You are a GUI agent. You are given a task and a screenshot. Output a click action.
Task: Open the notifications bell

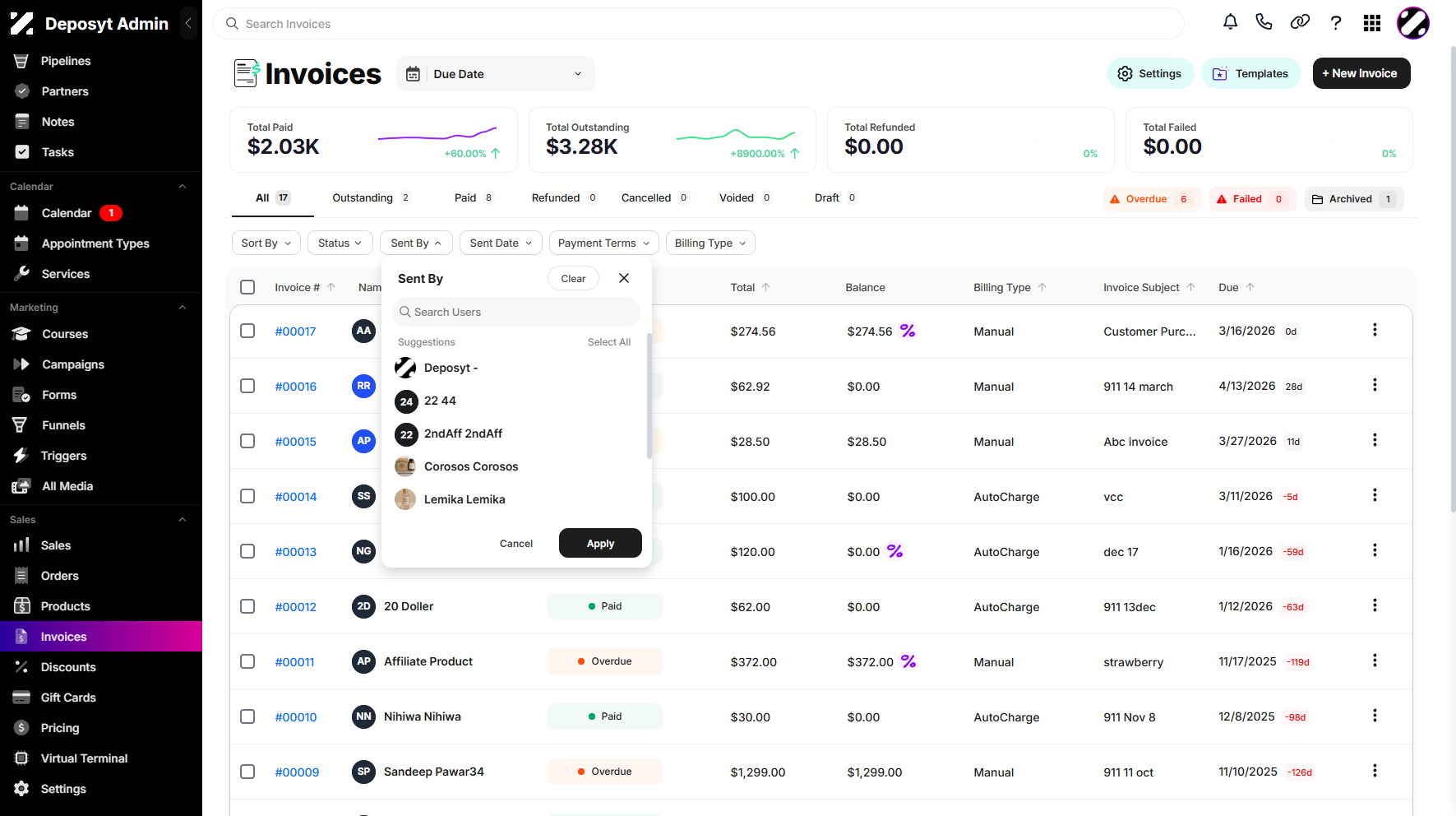(x=1230, y=23)
